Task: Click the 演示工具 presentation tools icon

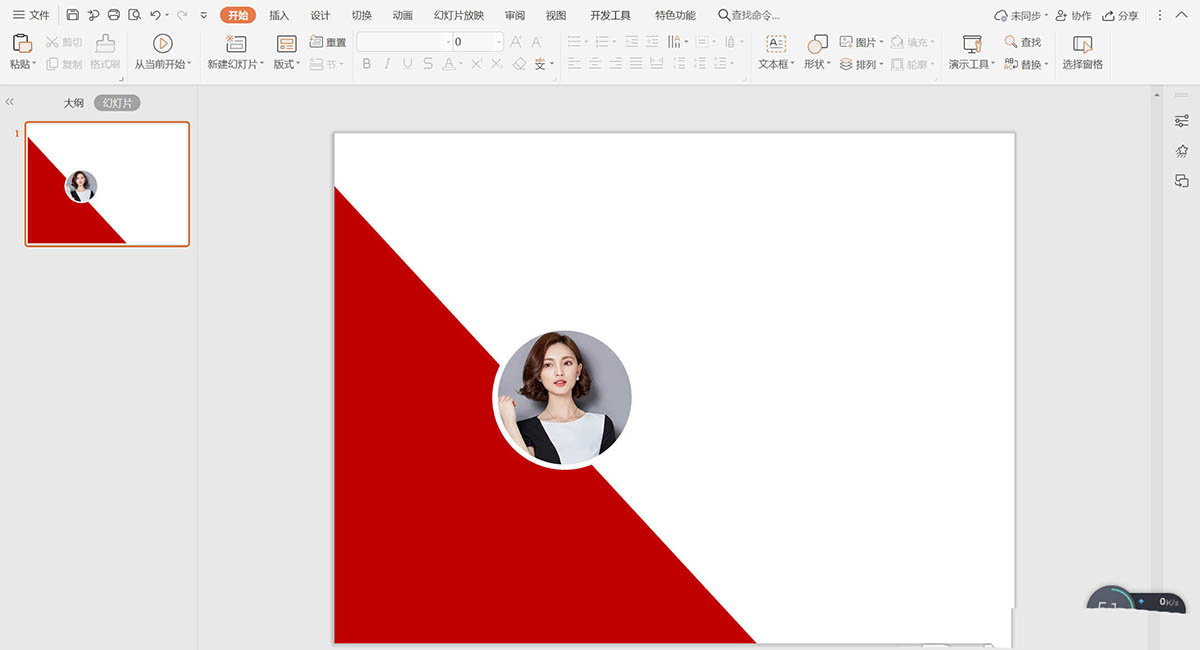Action: (971, 43)
